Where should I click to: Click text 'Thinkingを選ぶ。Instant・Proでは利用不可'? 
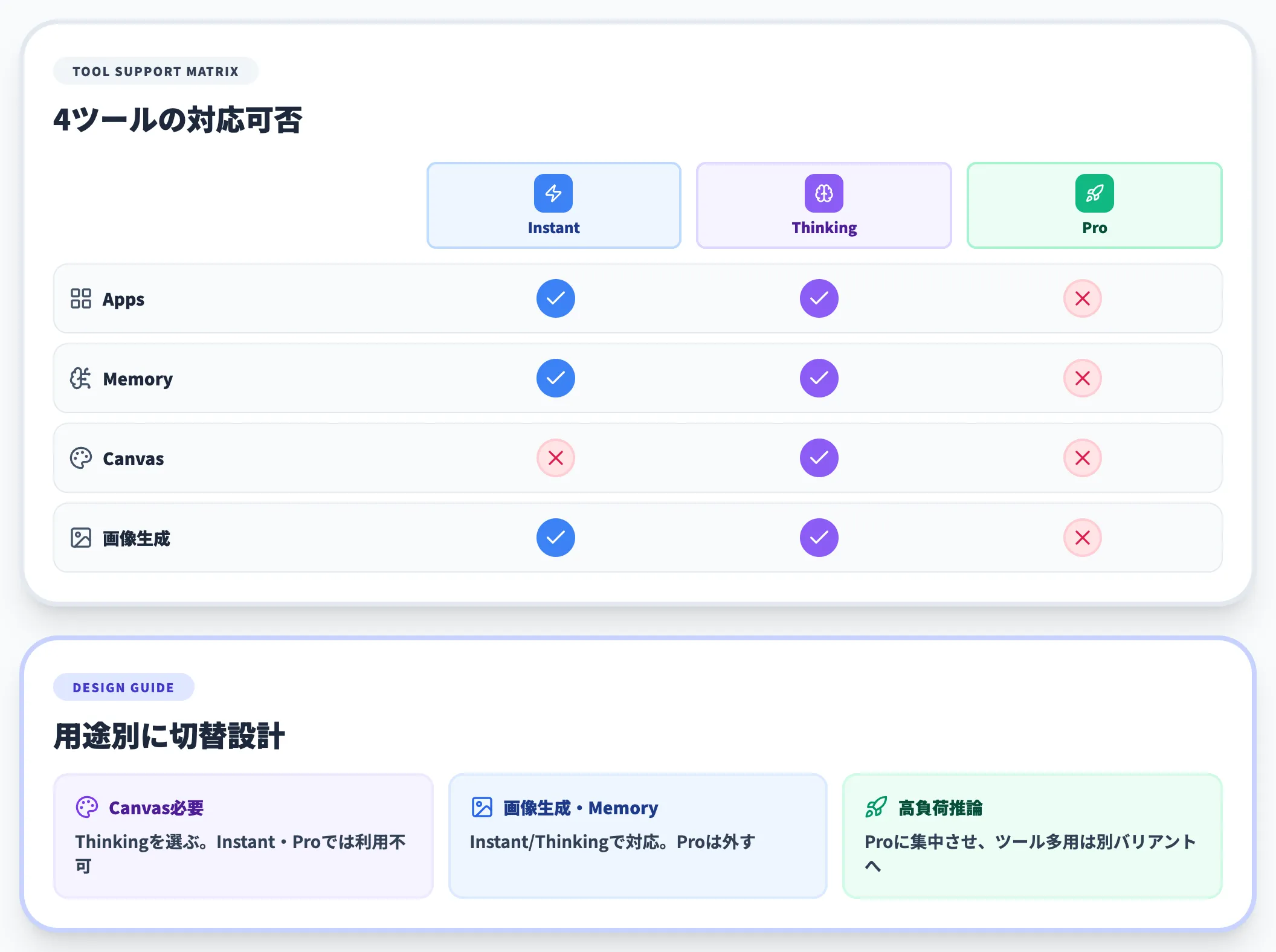coord(240,854)
